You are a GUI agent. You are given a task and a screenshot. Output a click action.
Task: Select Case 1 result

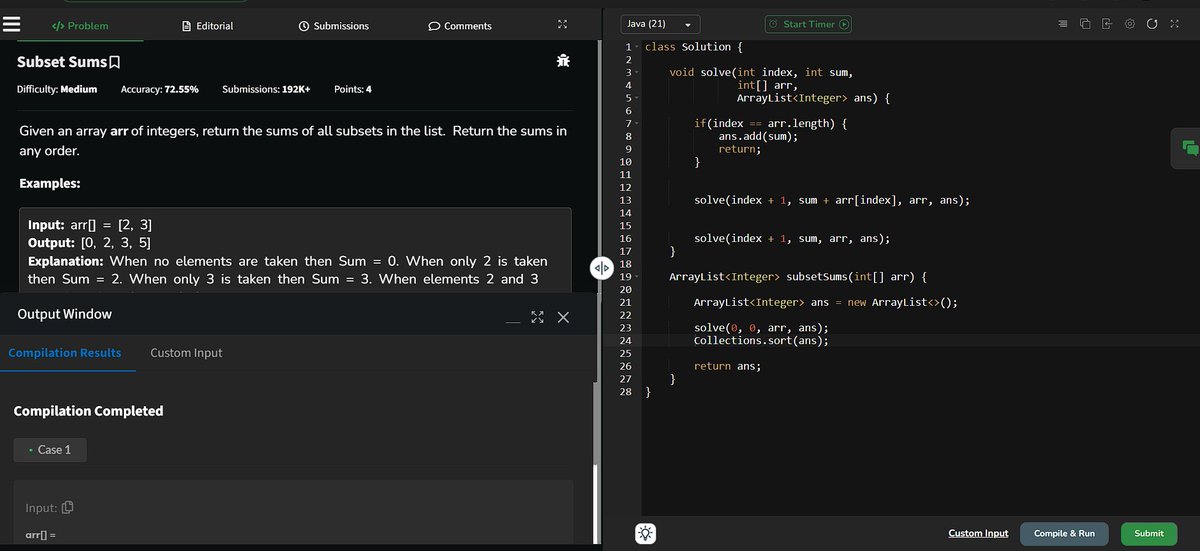(50, 450)
